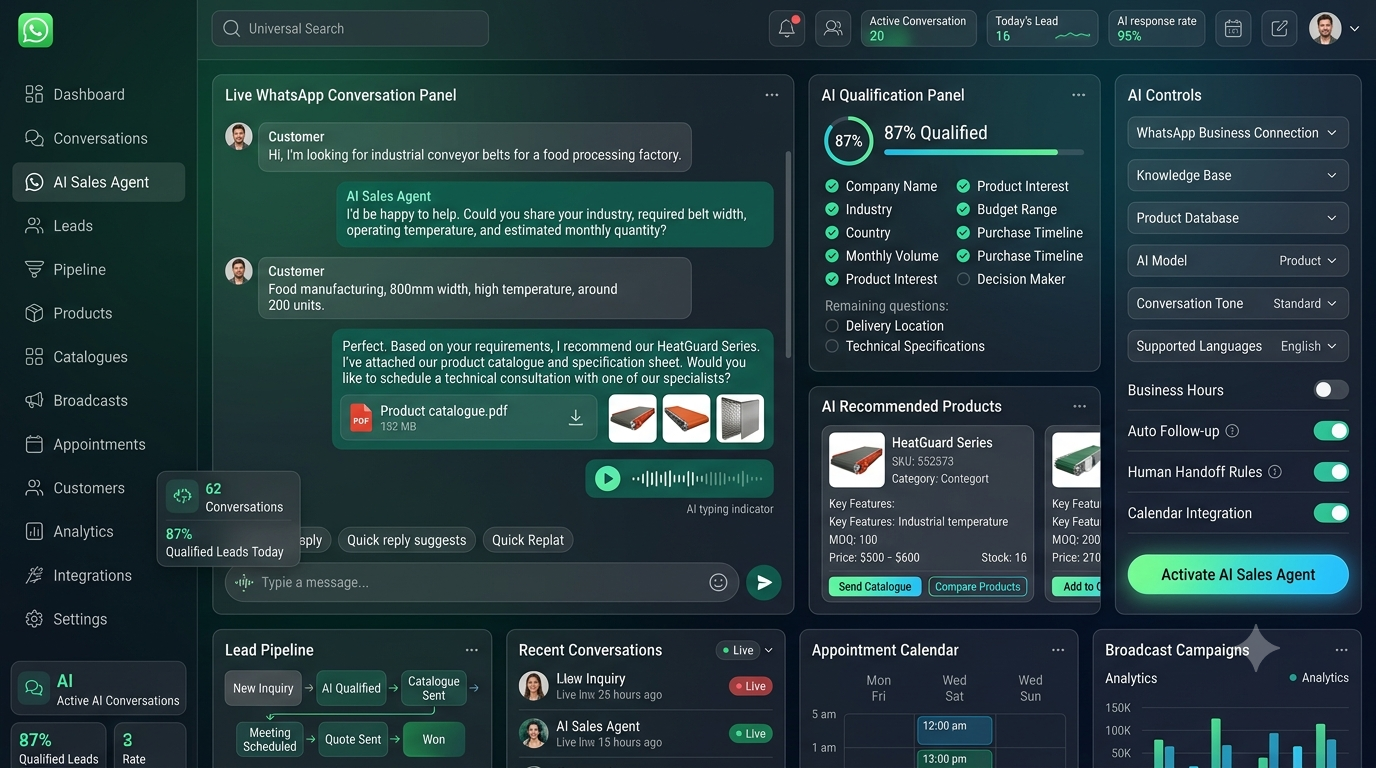The width and height of the screenshot is (1376, 768).
Task: Disable Auto Follow-up switch
Action: [x=1331, y=431]
